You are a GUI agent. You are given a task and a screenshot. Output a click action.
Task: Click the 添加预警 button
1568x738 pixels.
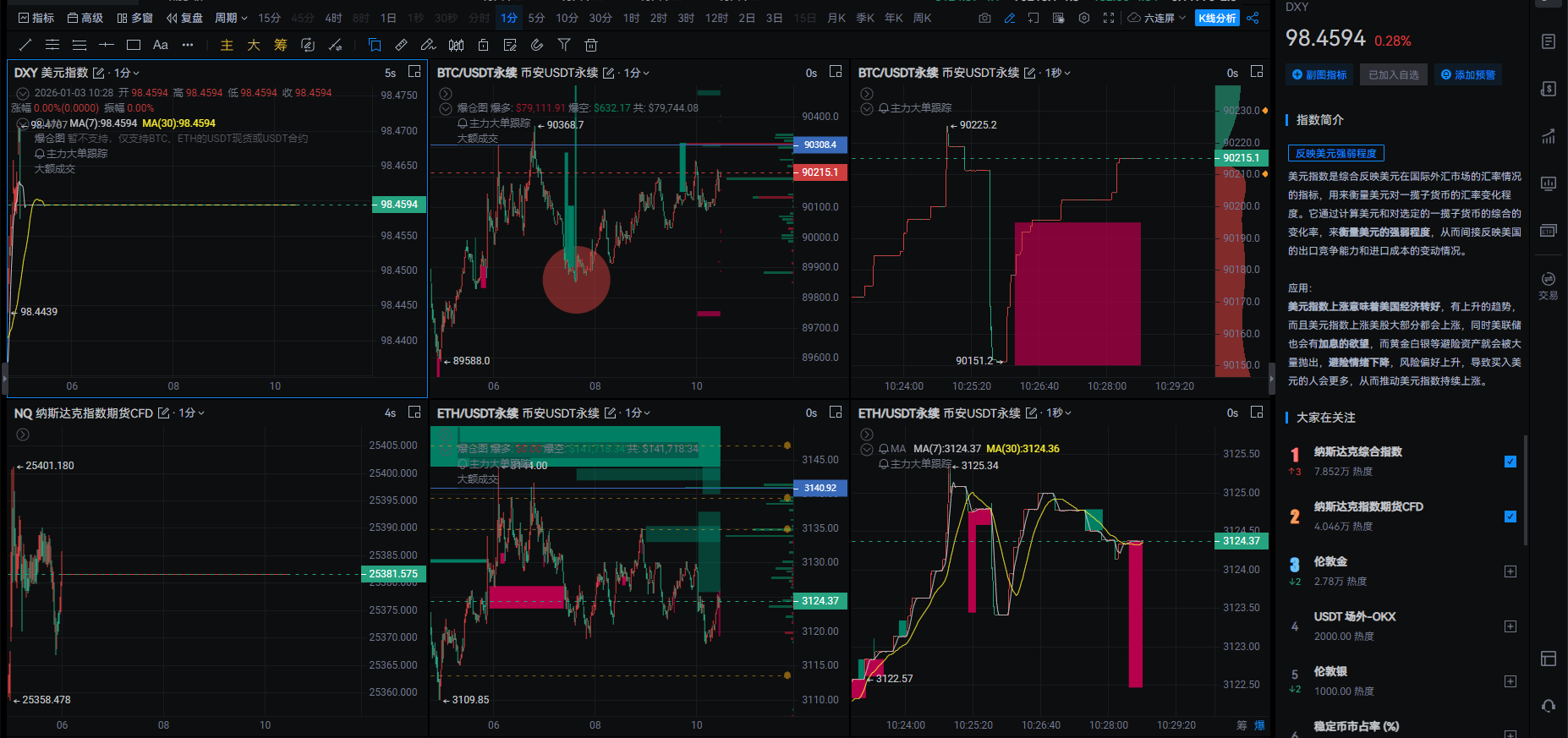[x=1468, y=75]
